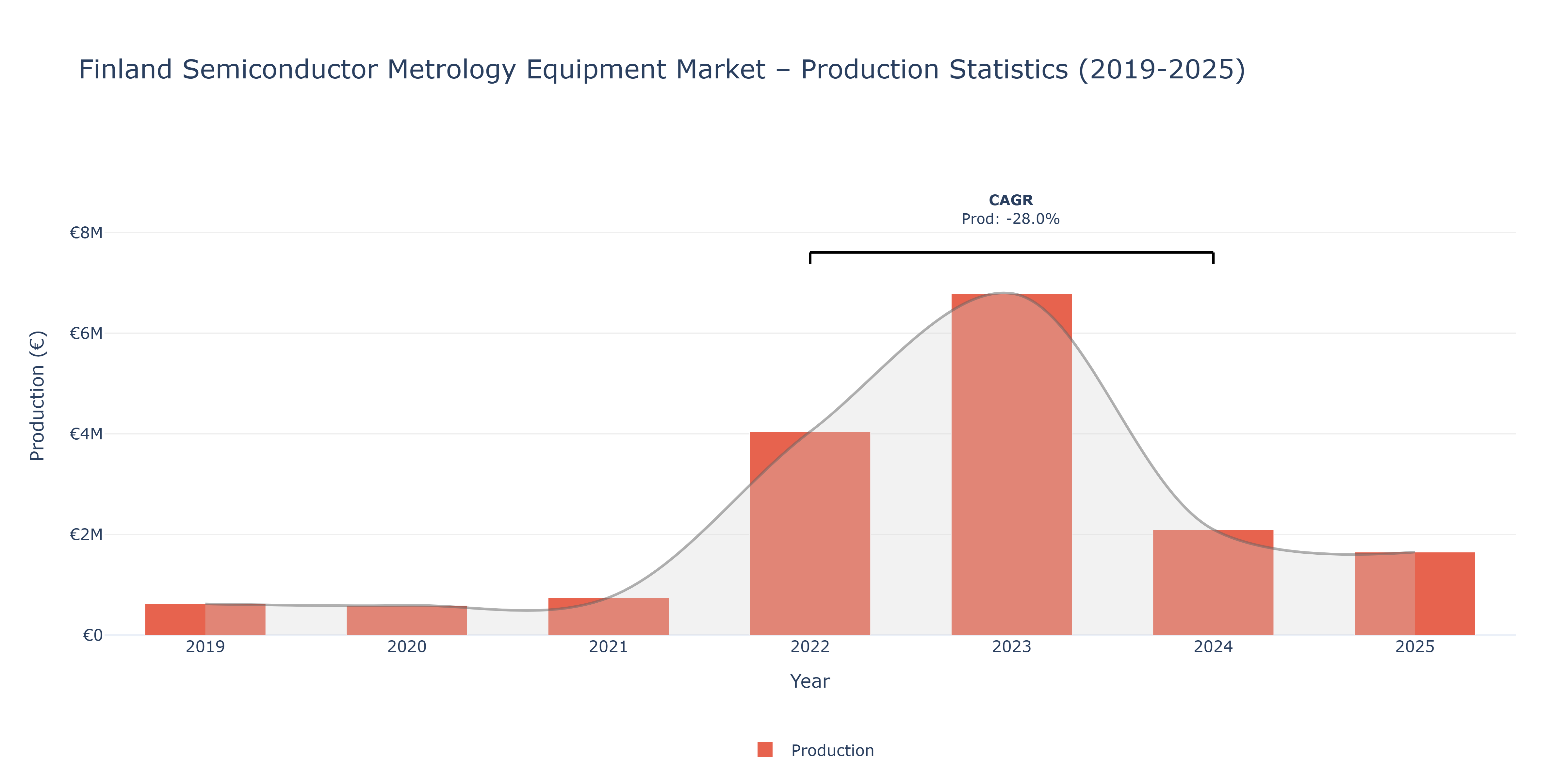The image size is (1568, 784).
Task: Select the 2024 production bar
Action: pyautogui.click(x=1213, y=582)
